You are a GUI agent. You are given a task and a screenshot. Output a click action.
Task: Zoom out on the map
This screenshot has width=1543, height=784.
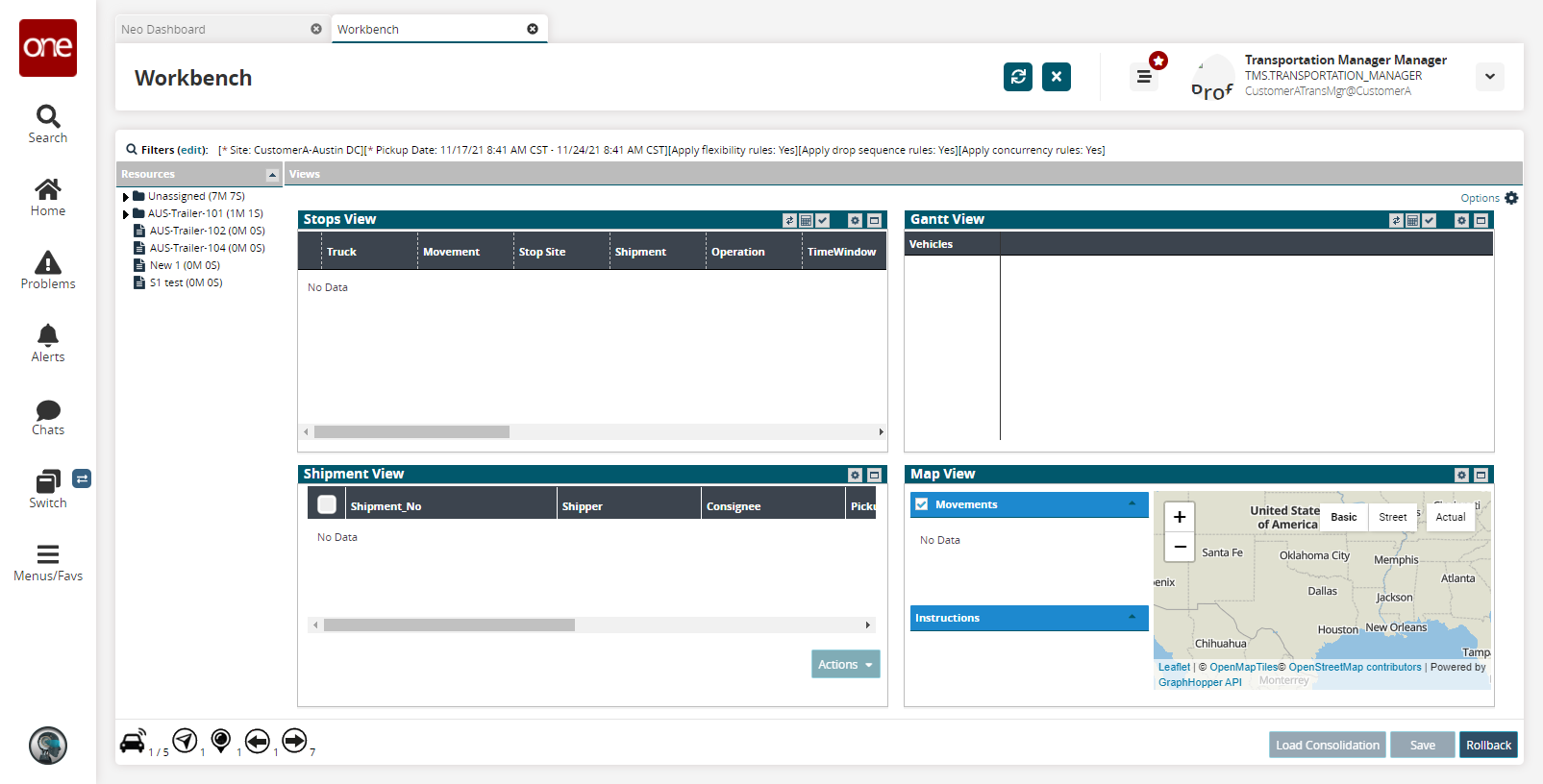[x=1180, y=546]
